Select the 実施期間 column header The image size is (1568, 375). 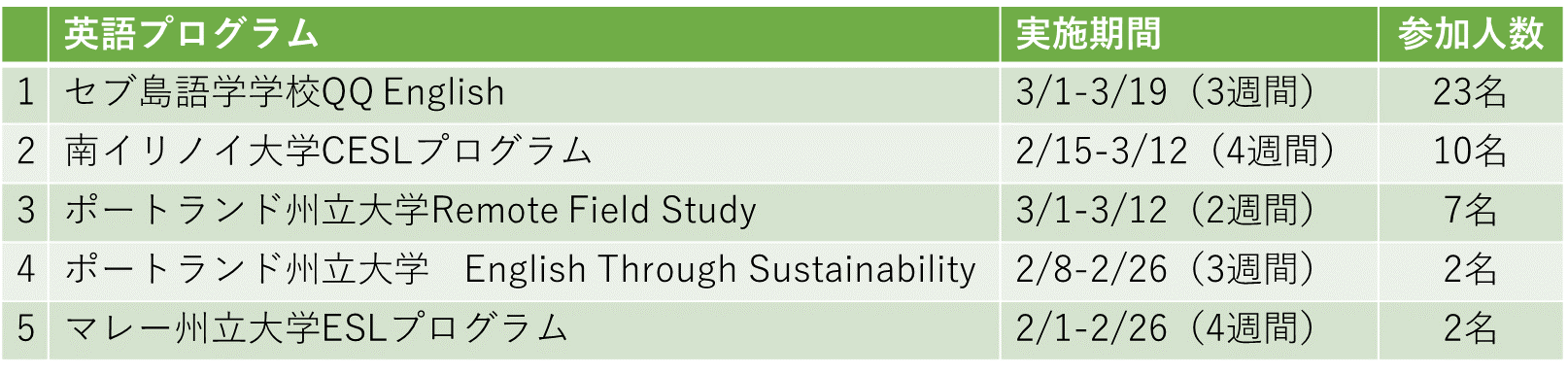(x=1189, y=34)
